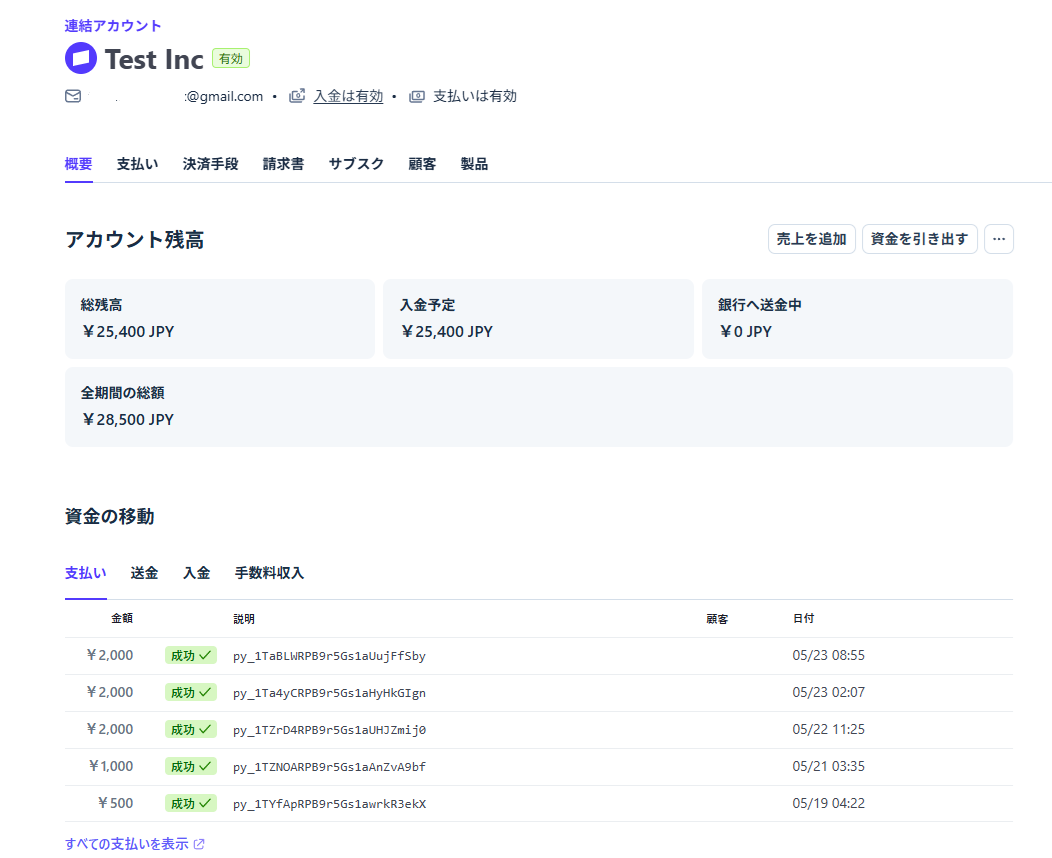Click the 資金を引き出す button

pos(919,239)
